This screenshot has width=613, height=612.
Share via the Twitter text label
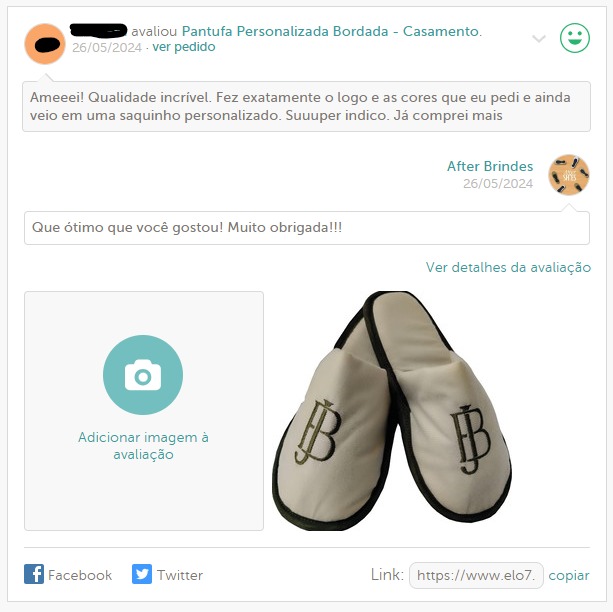[x=180, y=575]
